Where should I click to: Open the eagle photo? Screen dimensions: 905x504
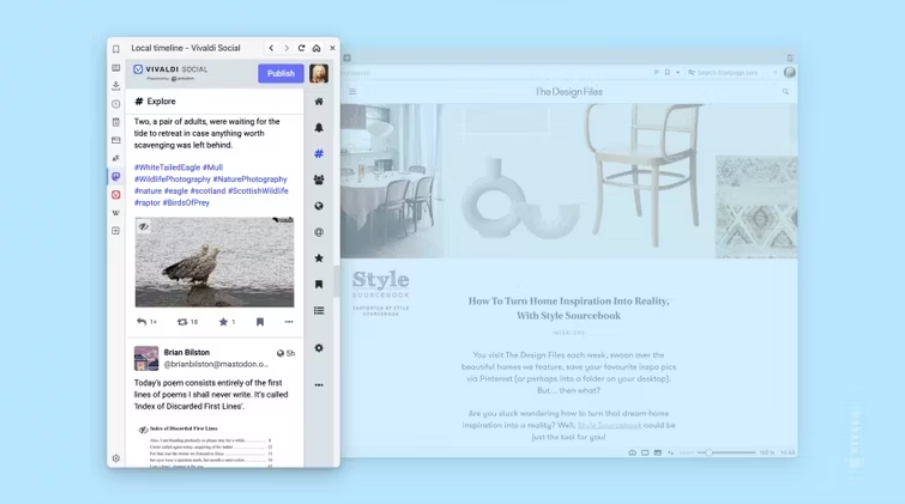click(215, 263)
